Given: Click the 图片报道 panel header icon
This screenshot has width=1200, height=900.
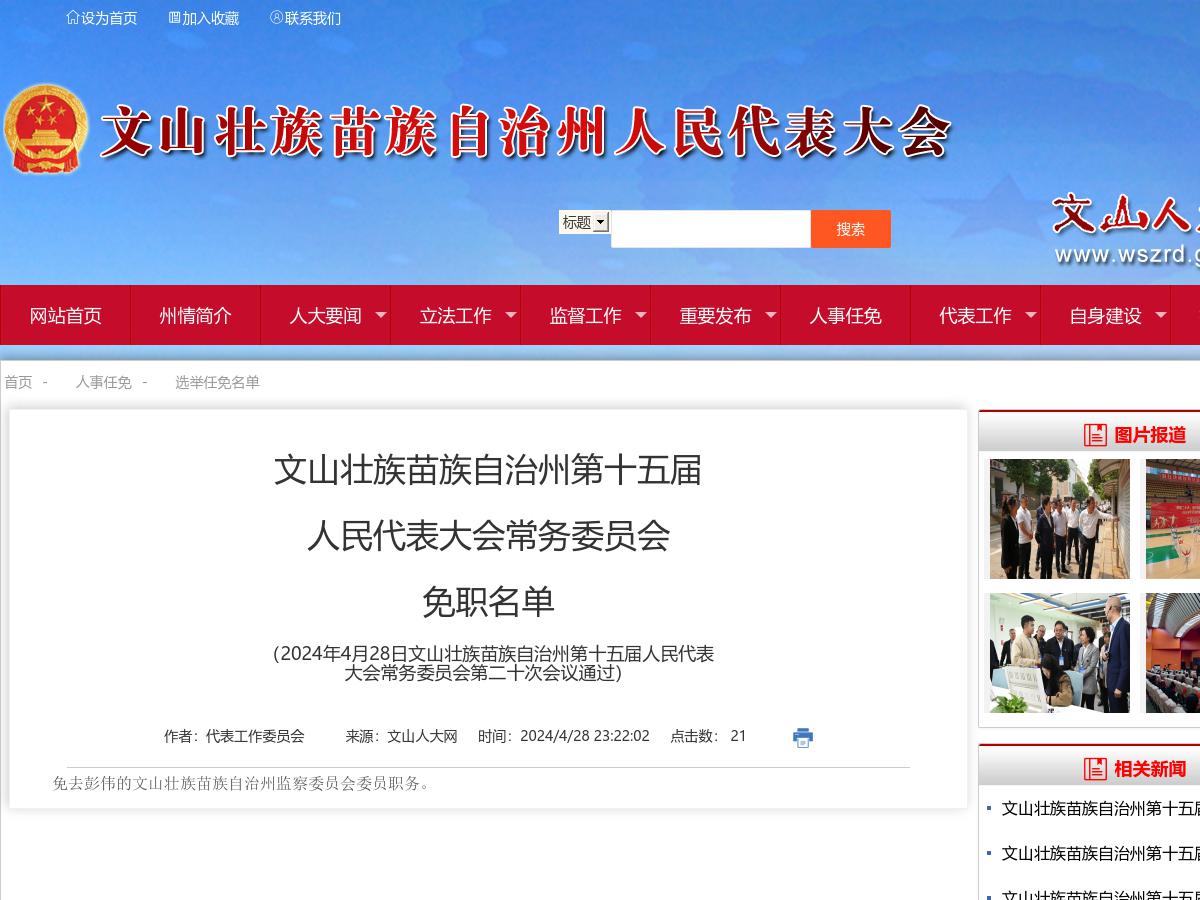Looking at the screenshot, I should [x=1094, y=434].
